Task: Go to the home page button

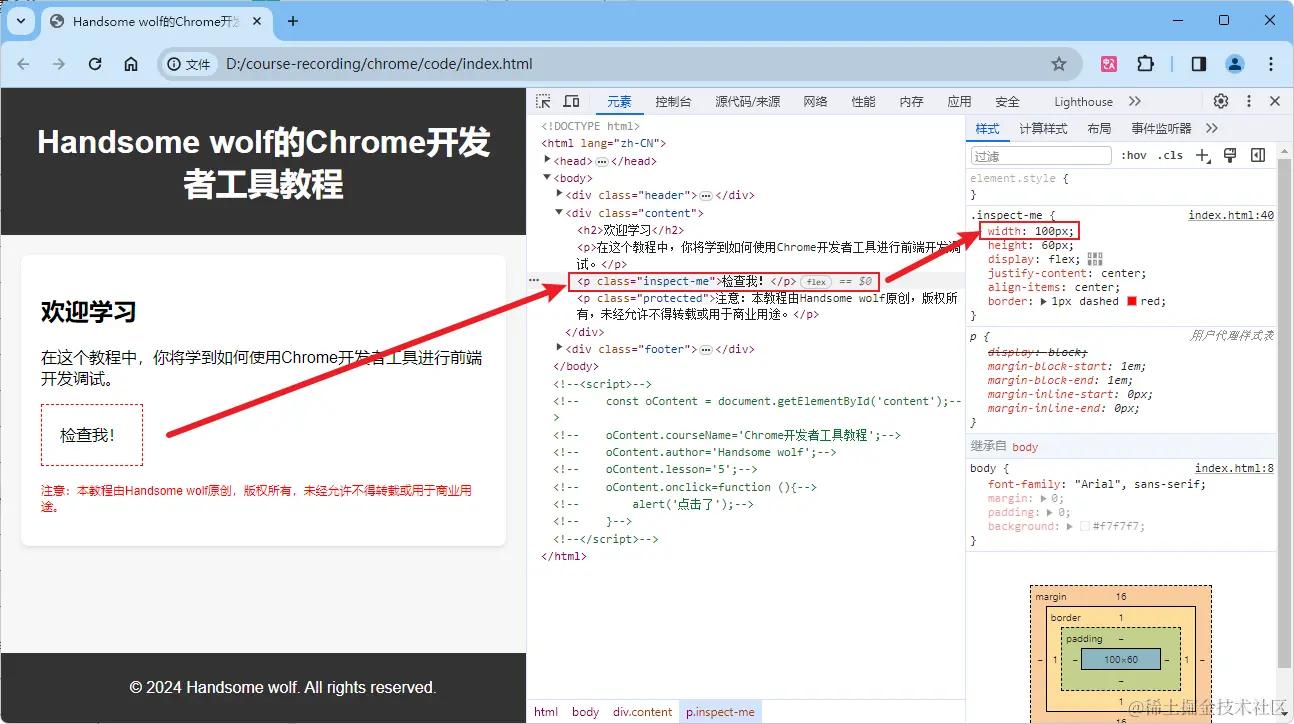Action: coord(131,64)
